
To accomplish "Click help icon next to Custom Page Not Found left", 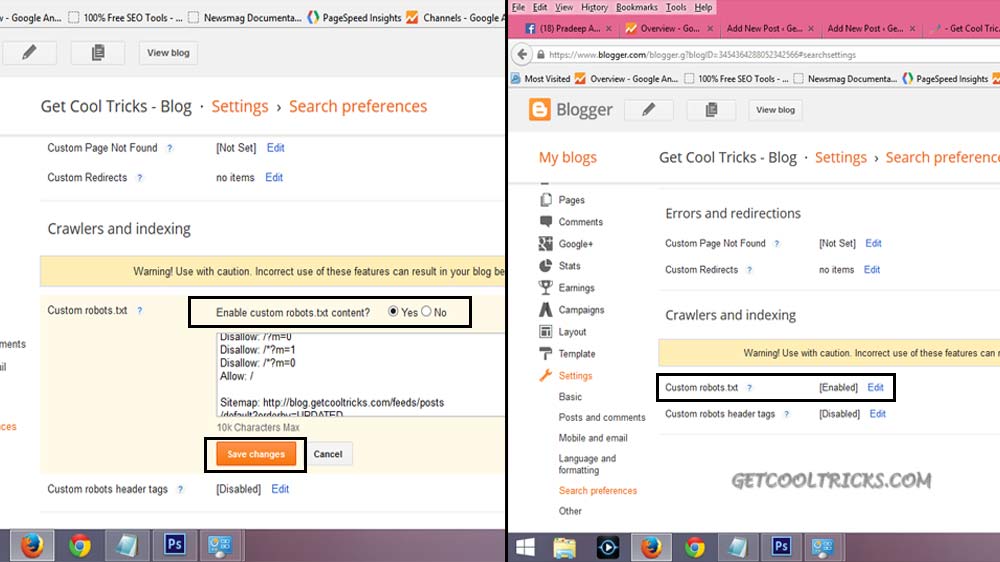I will click(170, 148).
